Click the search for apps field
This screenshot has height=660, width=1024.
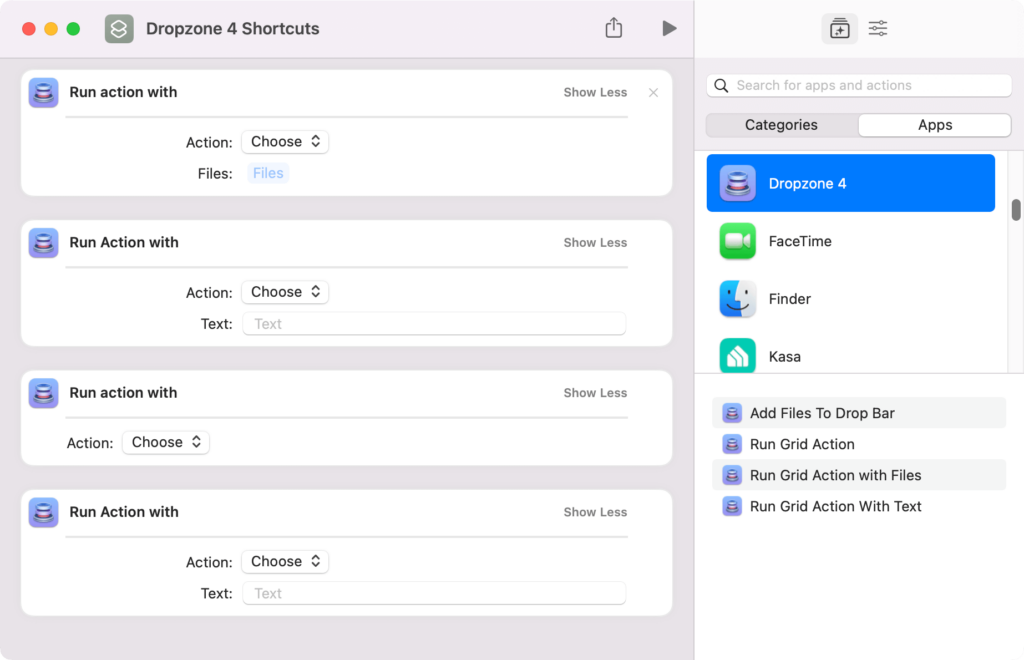pos(858,85)
